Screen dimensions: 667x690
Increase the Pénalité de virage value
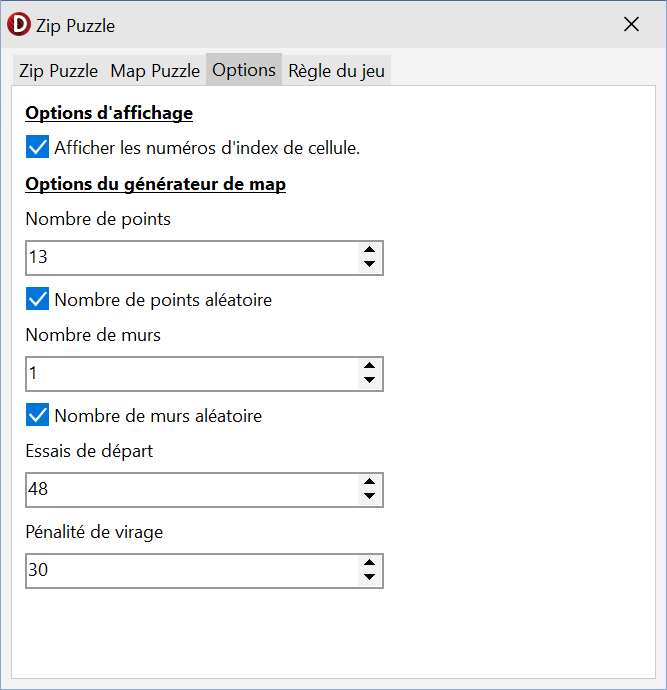370,563
